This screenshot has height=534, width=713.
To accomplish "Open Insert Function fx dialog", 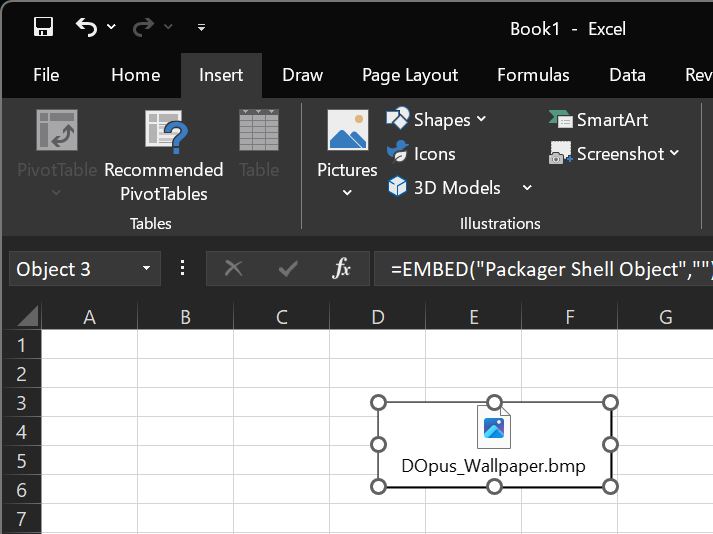I will 341,268.
